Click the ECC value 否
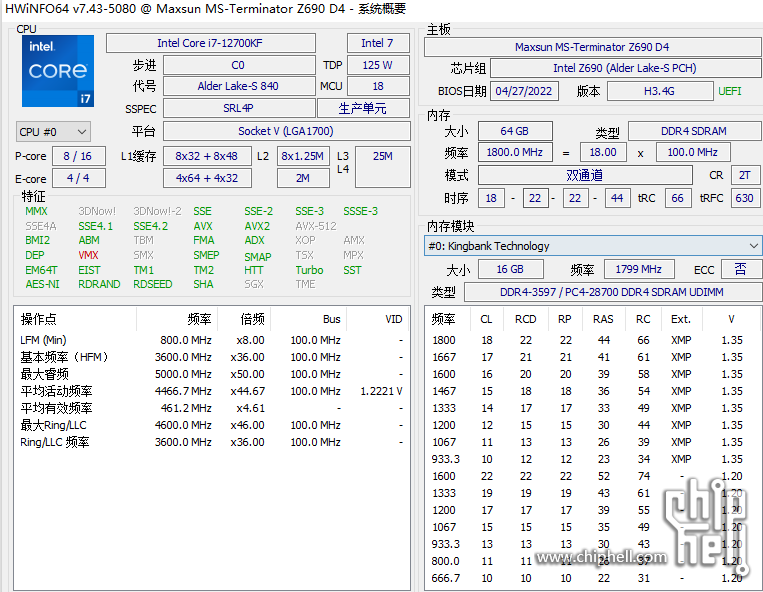The height and width of the screenshot is (592, 763). coord(741,269)
